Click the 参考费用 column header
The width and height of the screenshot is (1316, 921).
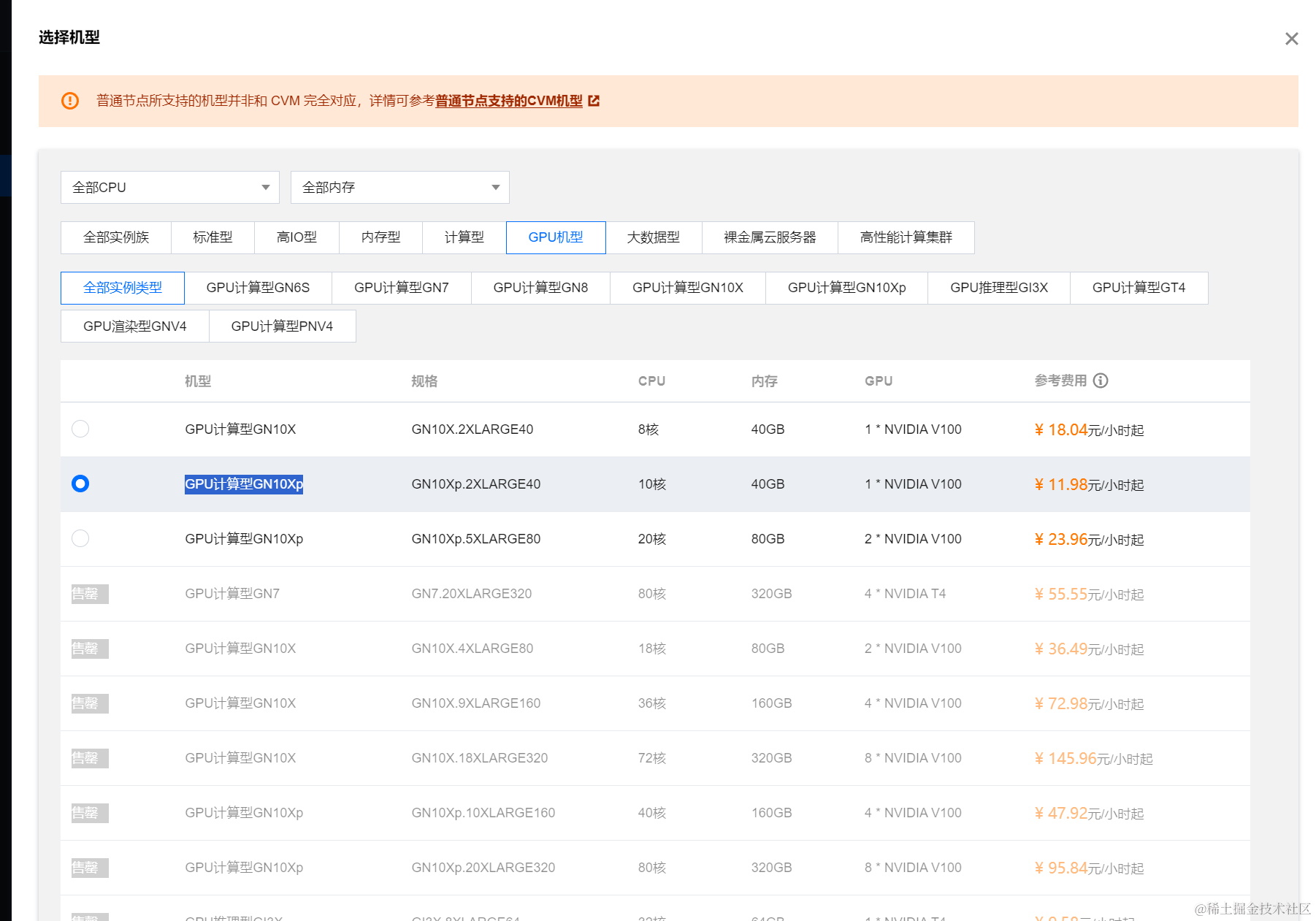click(1060, 381)
